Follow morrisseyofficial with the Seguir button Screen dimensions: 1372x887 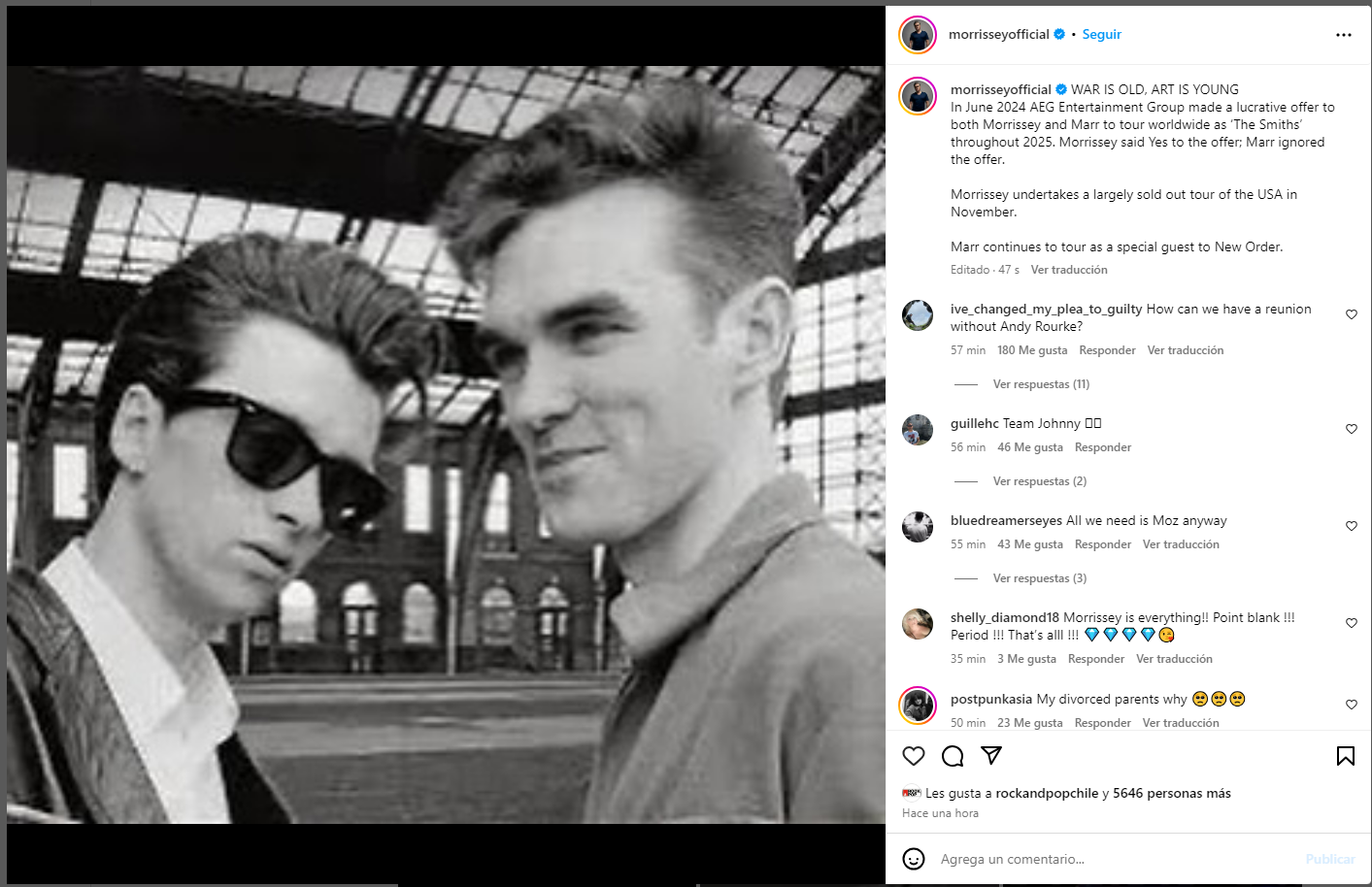click(x=1102, y=34)
